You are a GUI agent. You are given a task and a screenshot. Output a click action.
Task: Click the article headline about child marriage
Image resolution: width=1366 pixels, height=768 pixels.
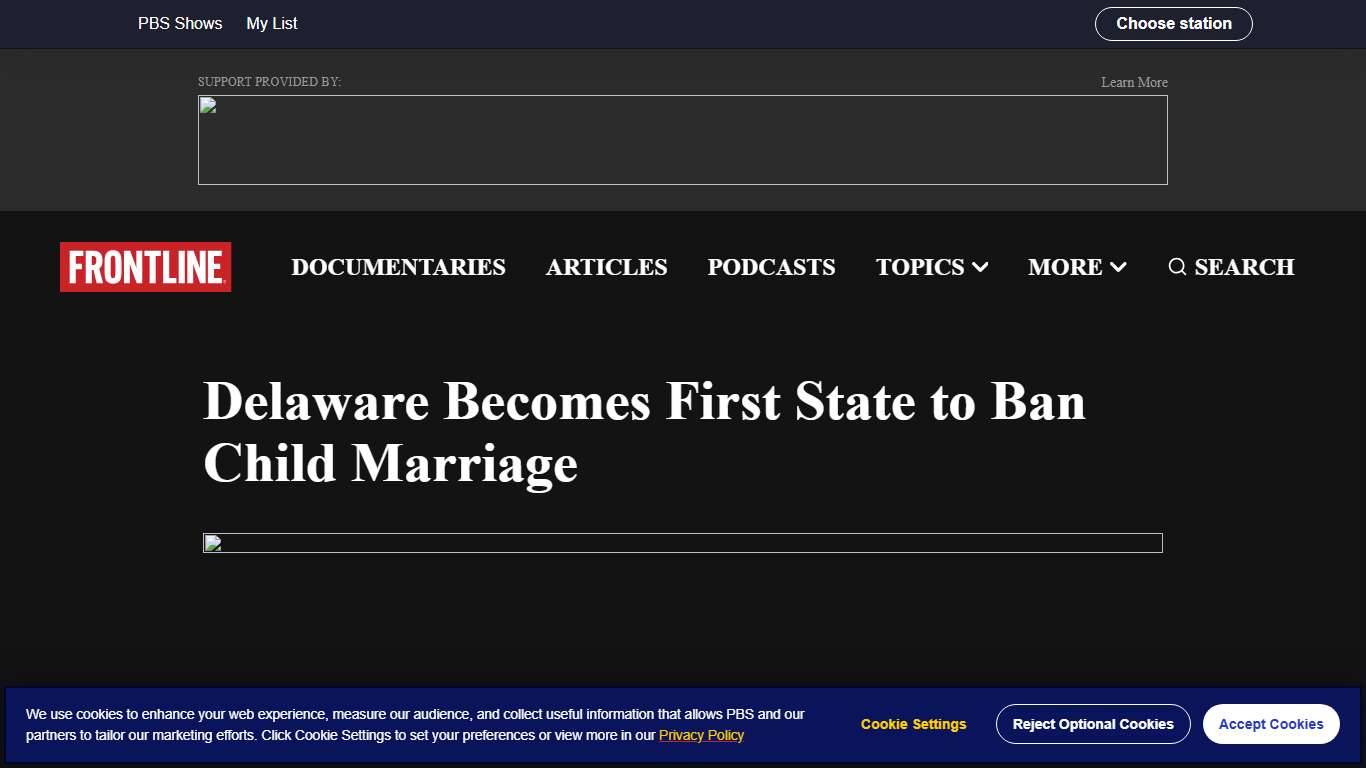643,431
